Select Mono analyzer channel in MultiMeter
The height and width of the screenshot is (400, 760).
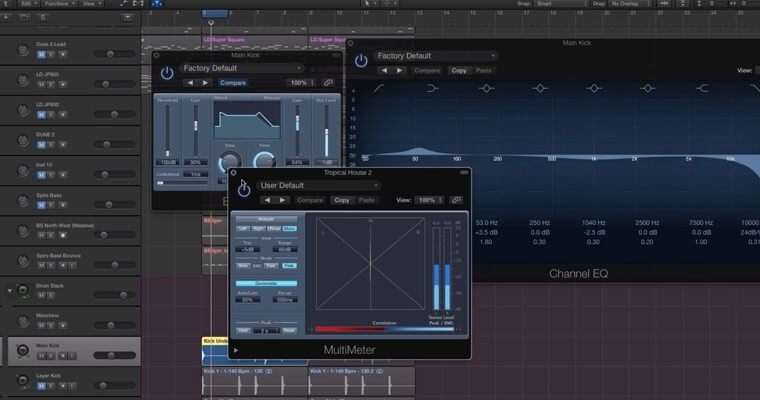click(x=289, y=228)
